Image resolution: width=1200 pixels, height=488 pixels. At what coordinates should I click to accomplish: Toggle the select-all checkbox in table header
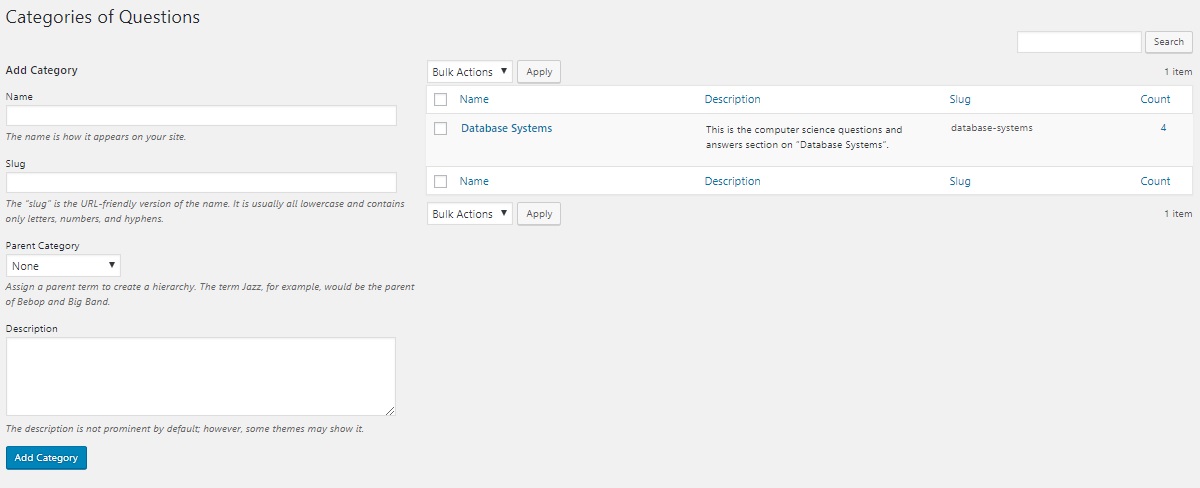coord(440,100)
